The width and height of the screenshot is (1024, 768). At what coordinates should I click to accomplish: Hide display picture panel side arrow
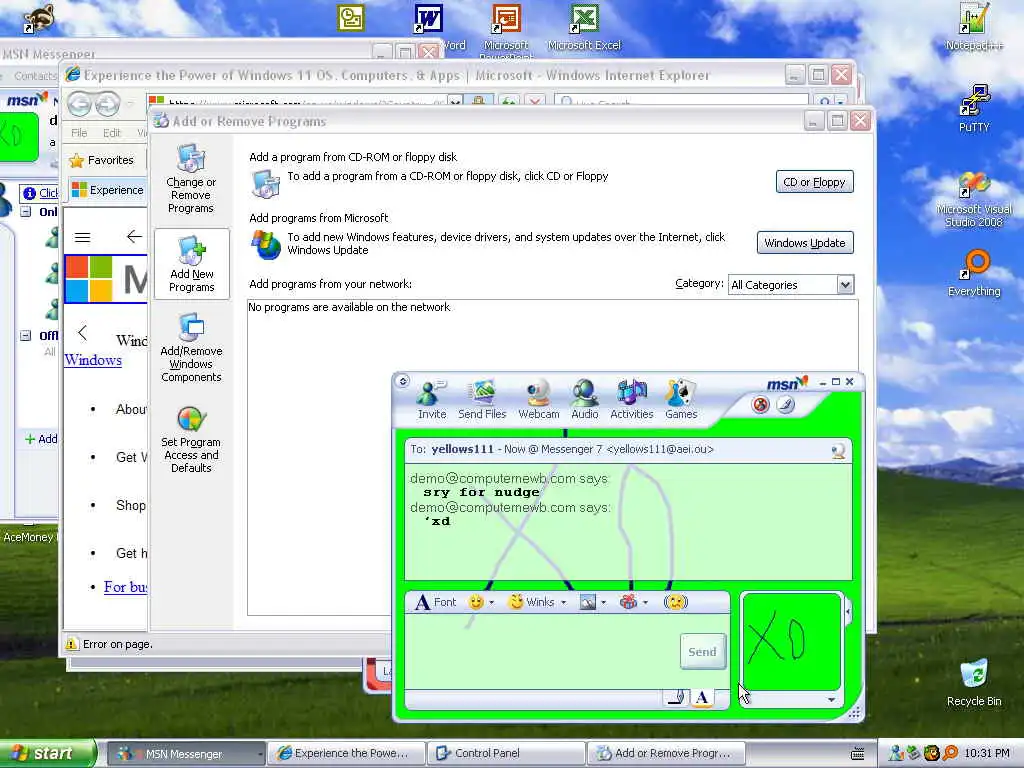[848, 613]
